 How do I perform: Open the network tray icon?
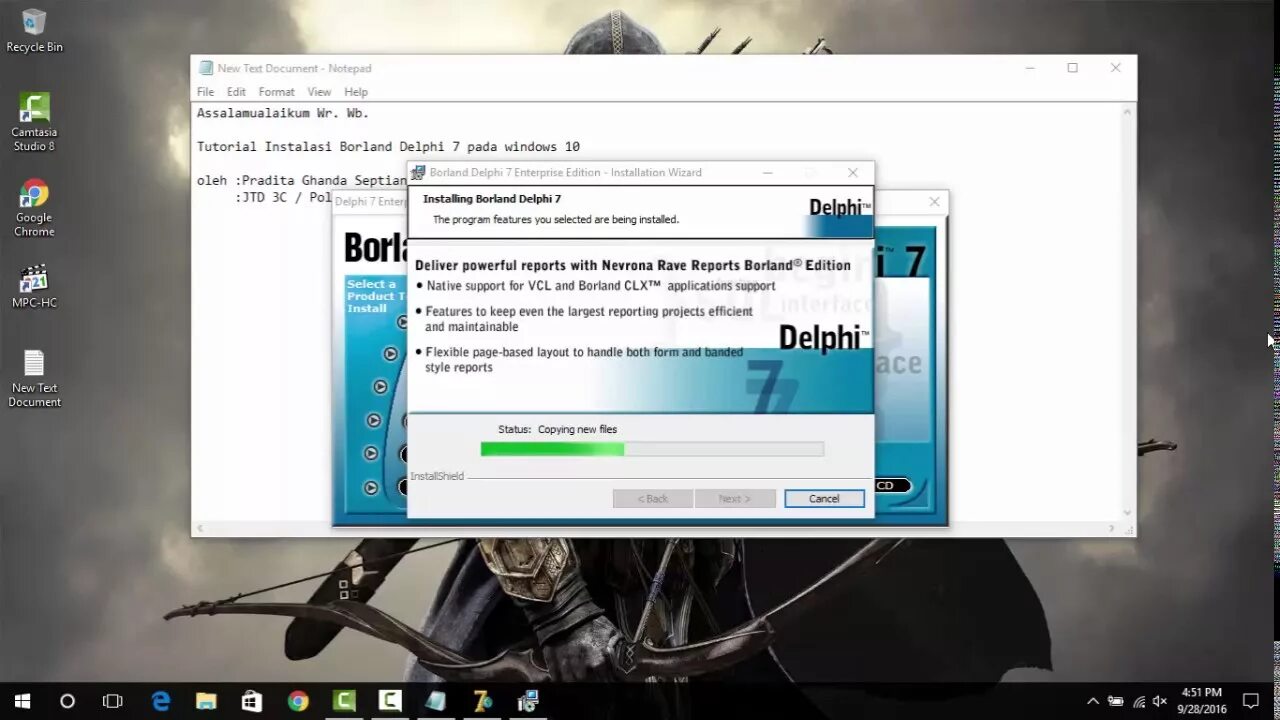1138,701
